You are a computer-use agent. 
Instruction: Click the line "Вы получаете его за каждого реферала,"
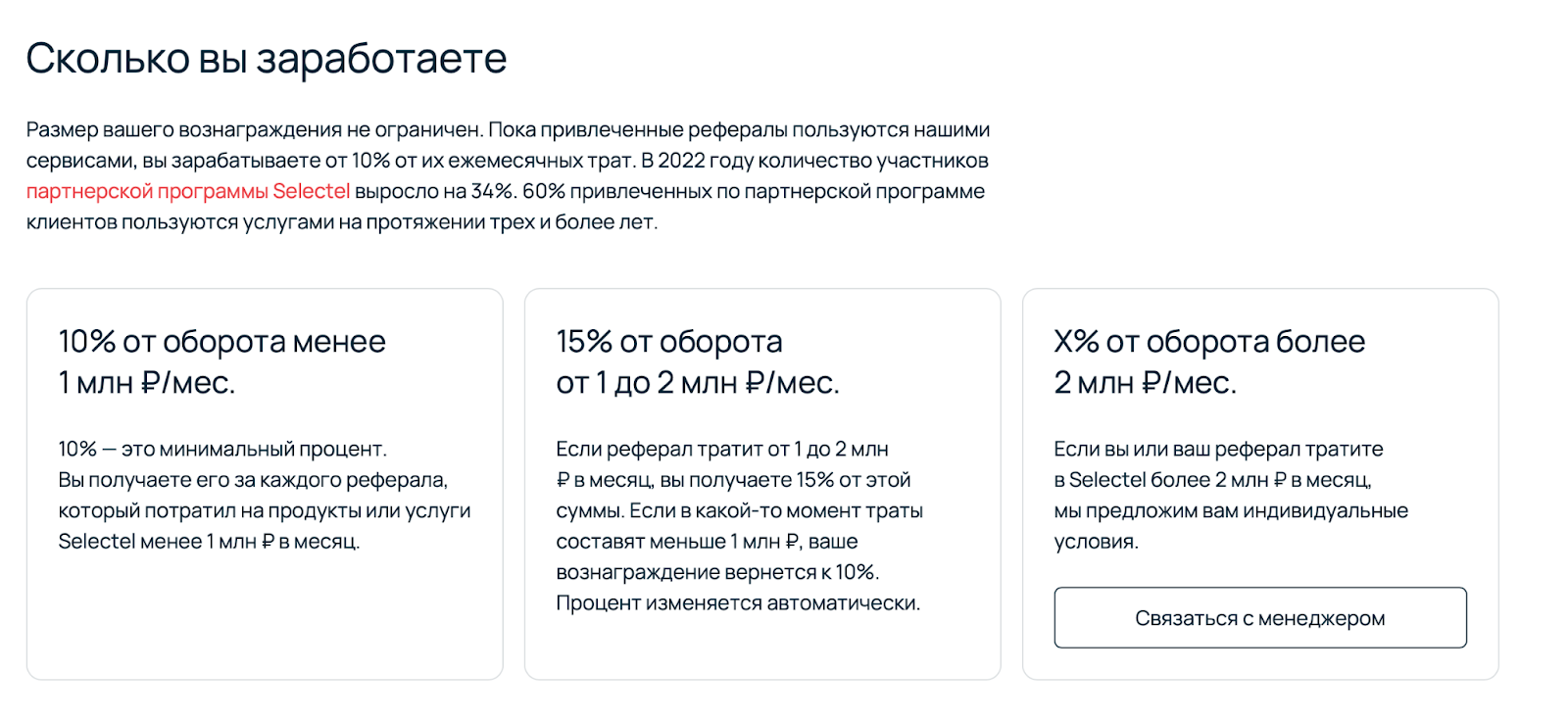(x=253, y=480)
